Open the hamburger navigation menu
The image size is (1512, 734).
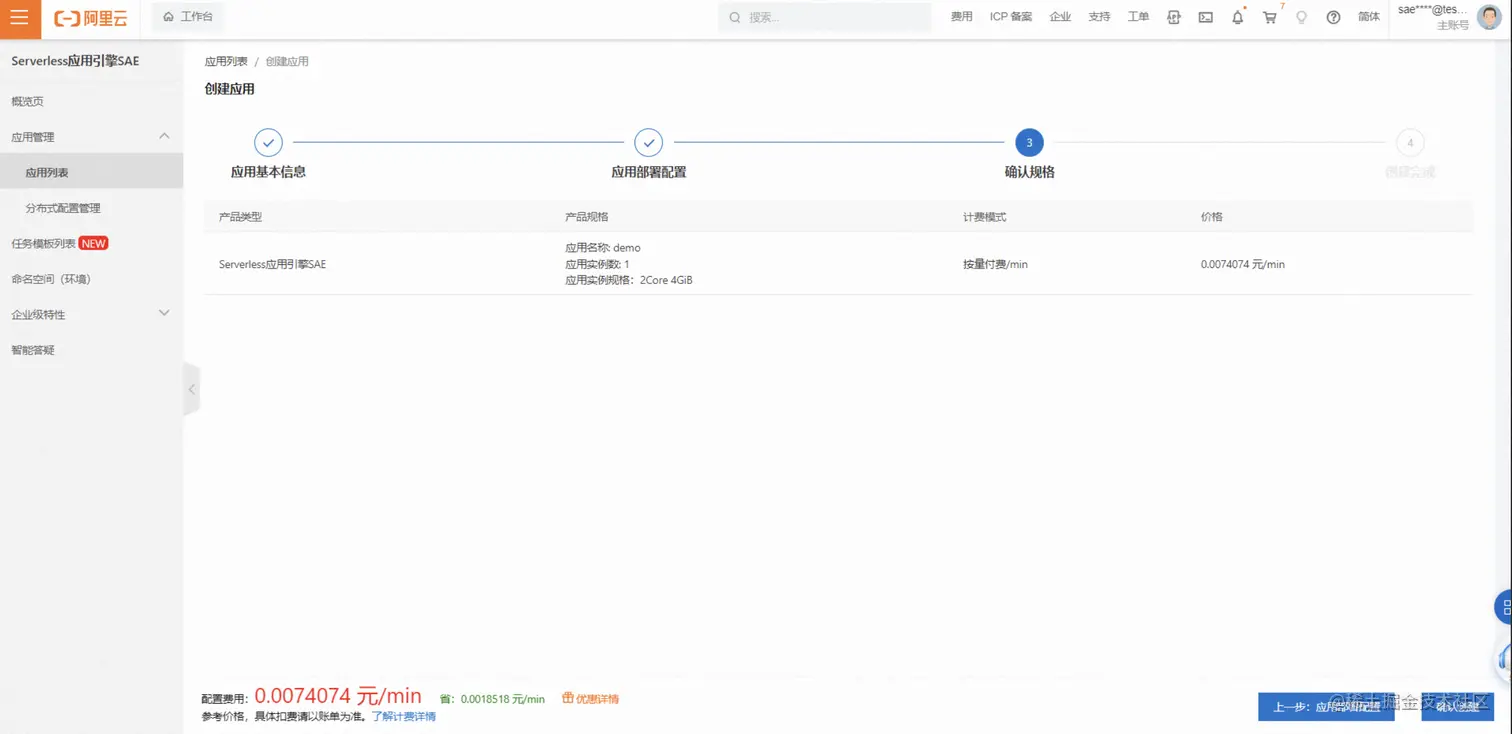coord(19,19)
